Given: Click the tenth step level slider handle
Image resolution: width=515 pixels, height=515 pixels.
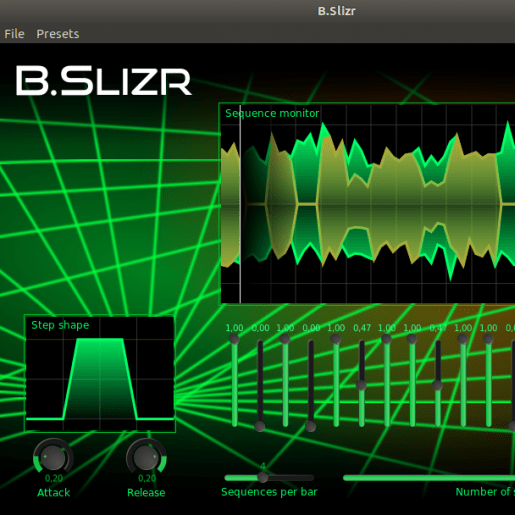Looking at the screenshot, I should point(463,339).
